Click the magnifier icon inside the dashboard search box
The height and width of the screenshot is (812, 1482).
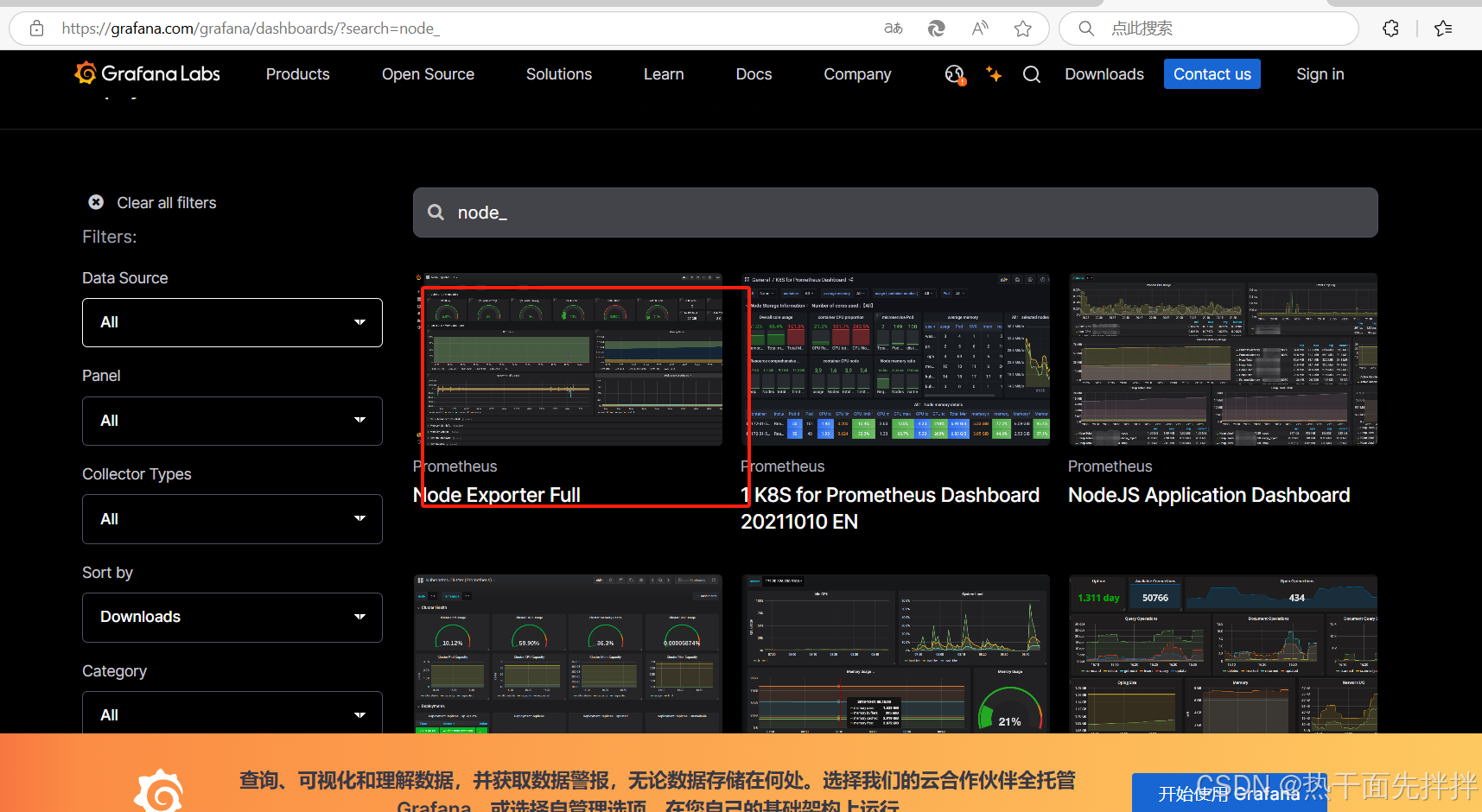click(436, 213)
